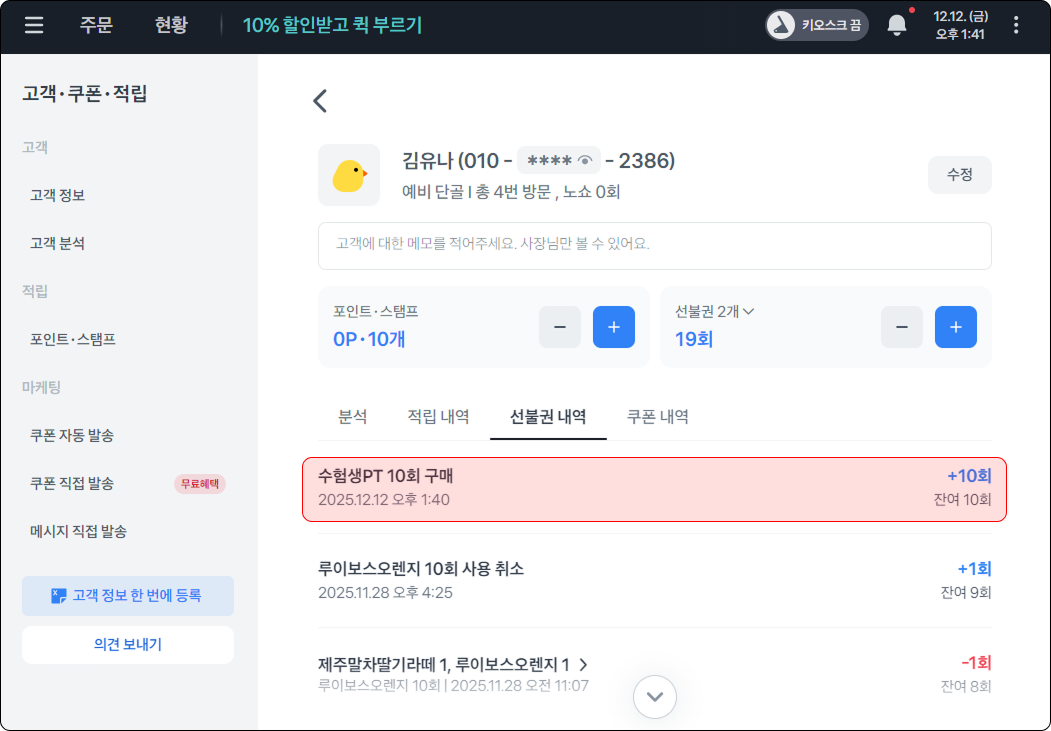Viewport: 1051px width, 731px height.
Task: Click the 수정 edit button
Action: [x=959, y=174]
